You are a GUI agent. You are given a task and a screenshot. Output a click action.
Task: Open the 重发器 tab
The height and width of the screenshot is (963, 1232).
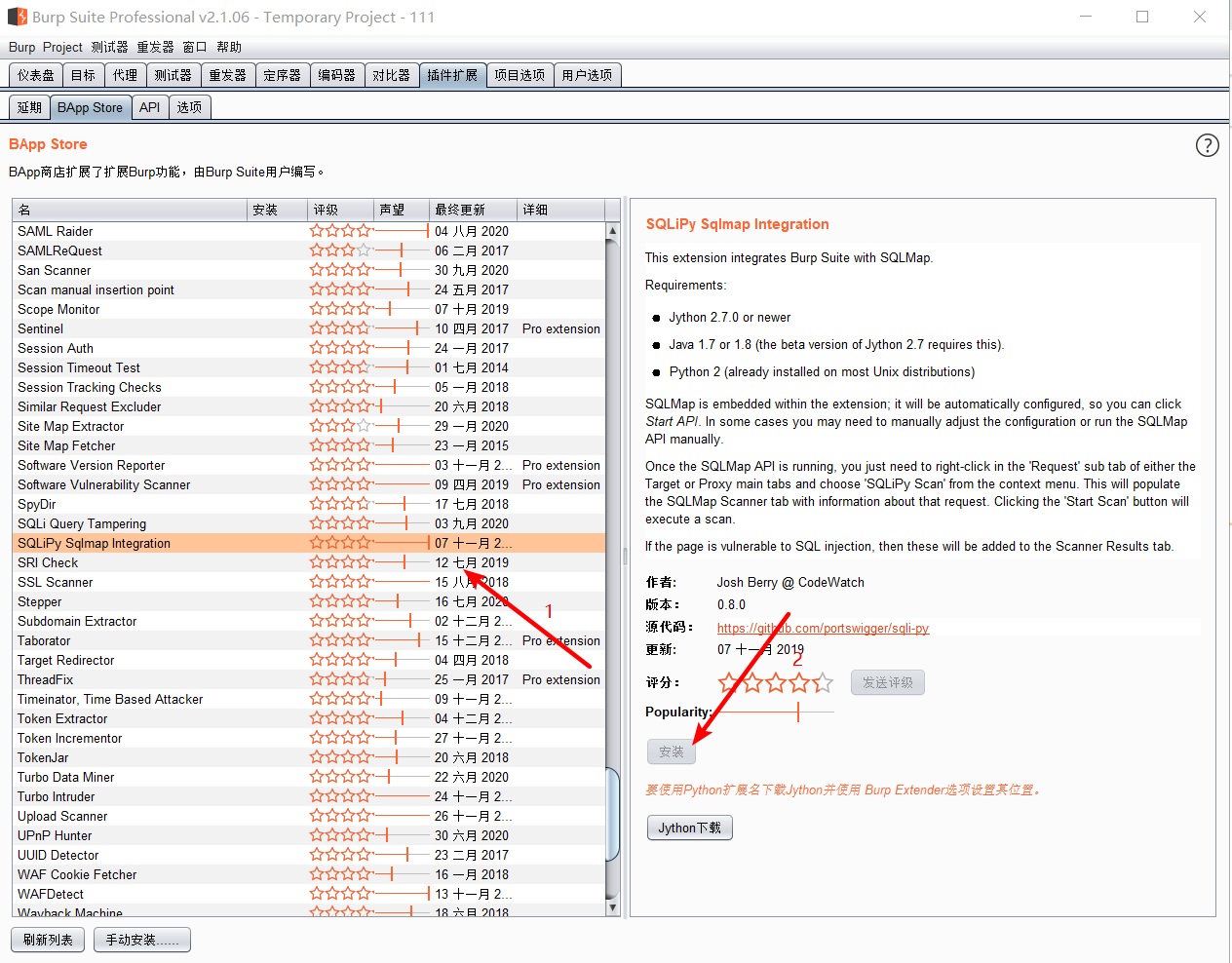point(228,74)
